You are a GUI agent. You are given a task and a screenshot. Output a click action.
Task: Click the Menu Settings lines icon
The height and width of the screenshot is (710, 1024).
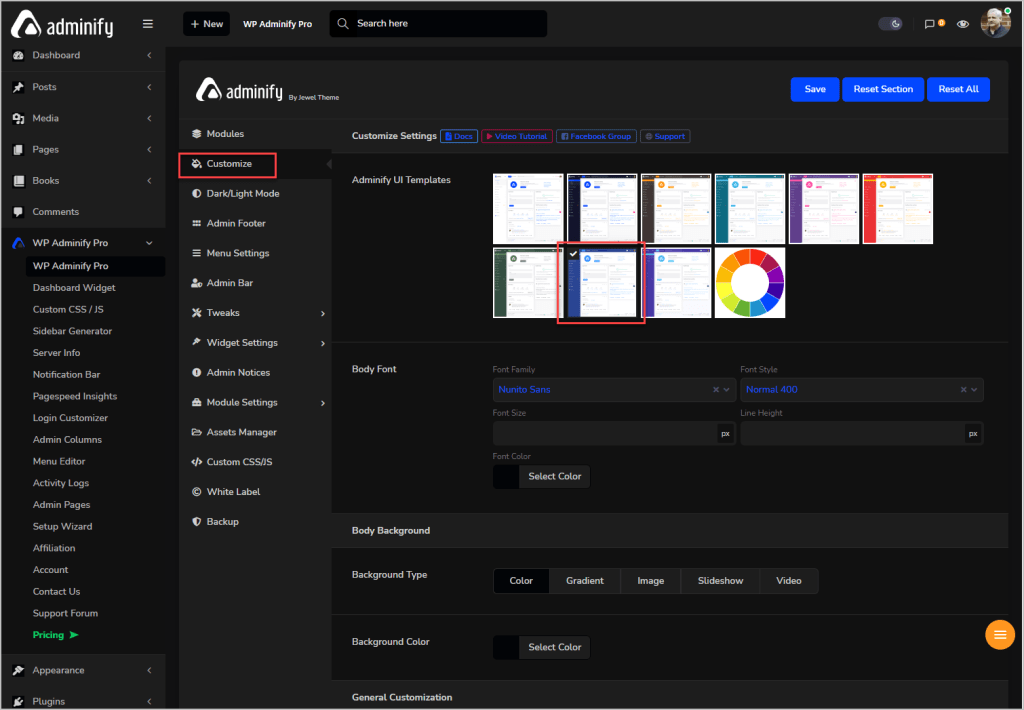(x=197, y=253)
